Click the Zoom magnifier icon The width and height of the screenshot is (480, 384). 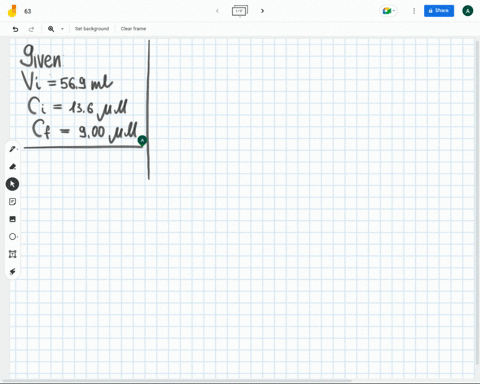click(x=51, y=29)
